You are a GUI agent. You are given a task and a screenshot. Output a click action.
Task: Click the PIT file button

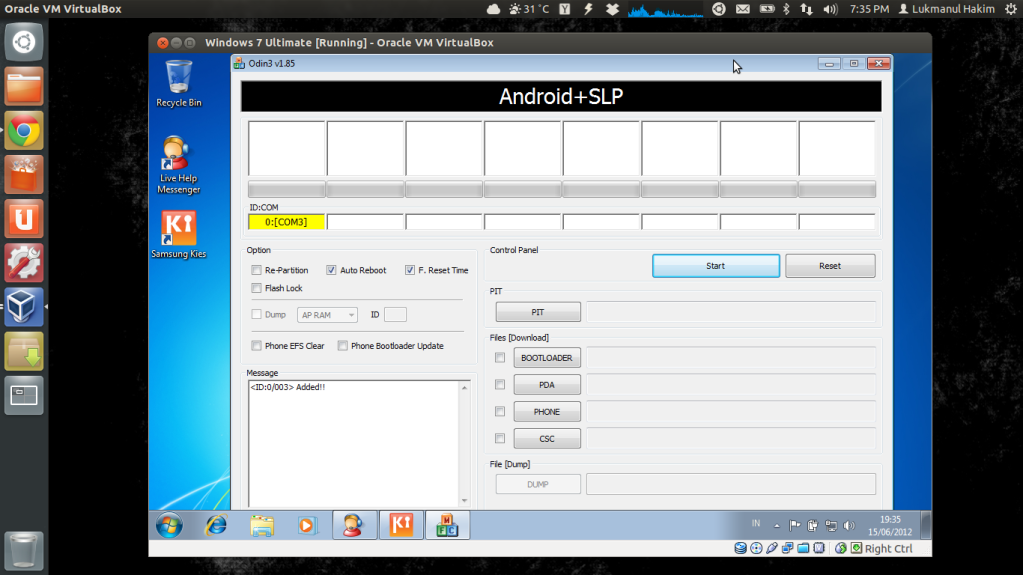[538, 312]
